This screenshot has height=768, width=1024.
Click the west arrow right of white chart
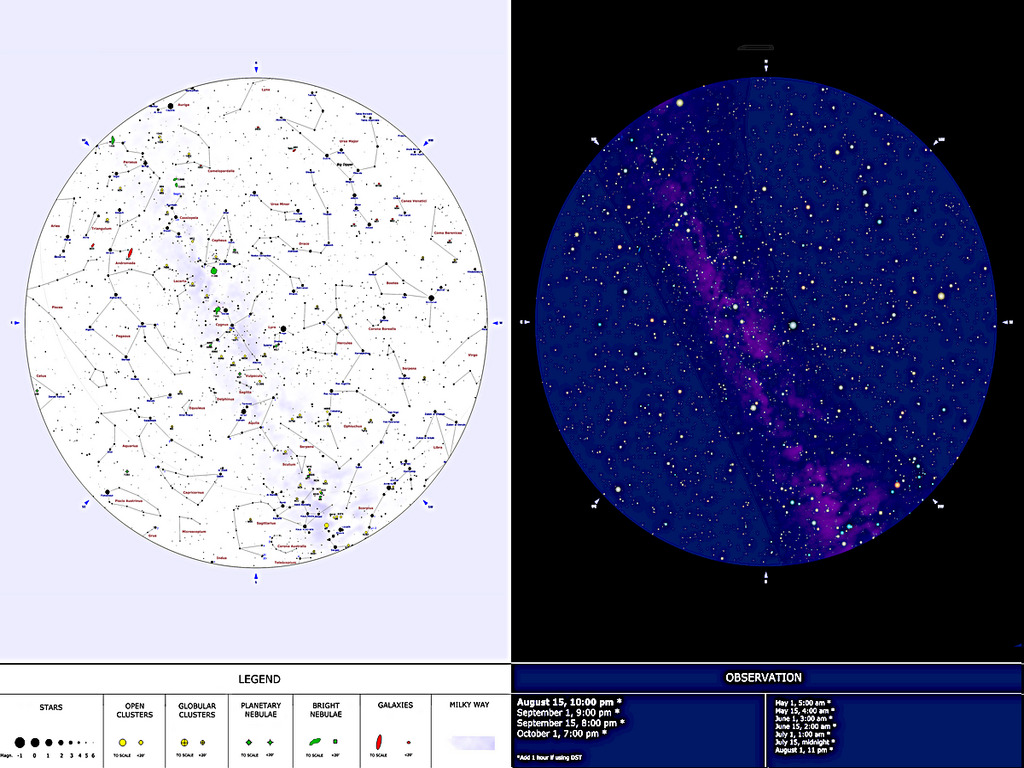[498, 323]
